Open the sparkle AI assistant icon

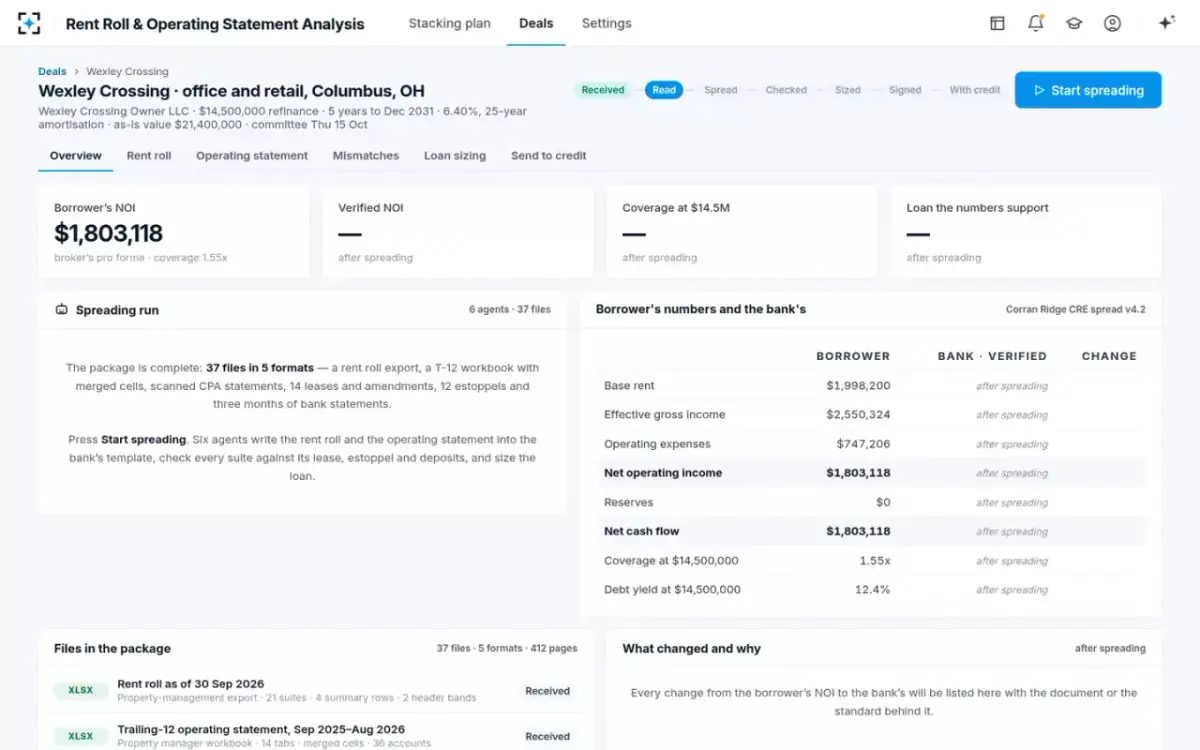coord(1166,23)
